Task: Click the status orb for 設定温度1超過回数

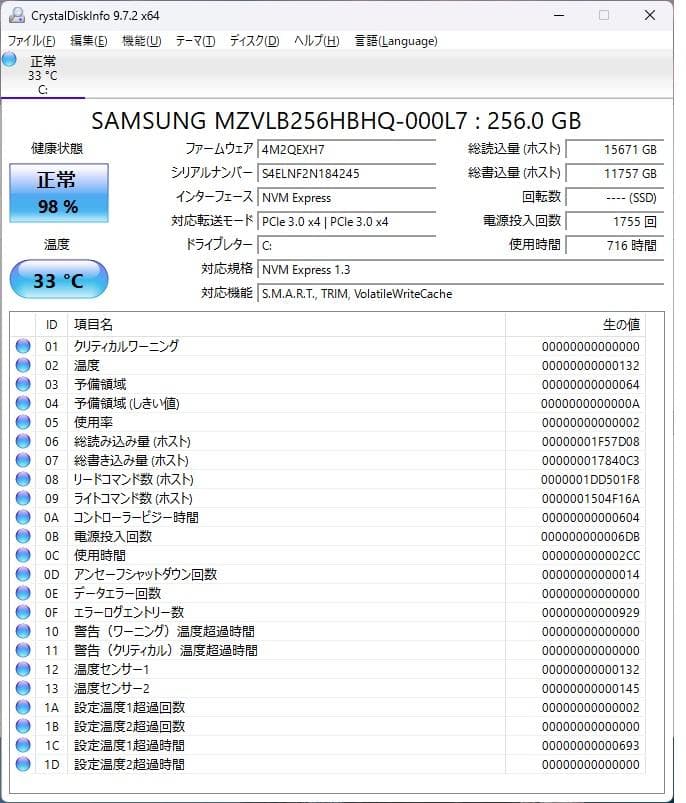Action: pos(23,707)
